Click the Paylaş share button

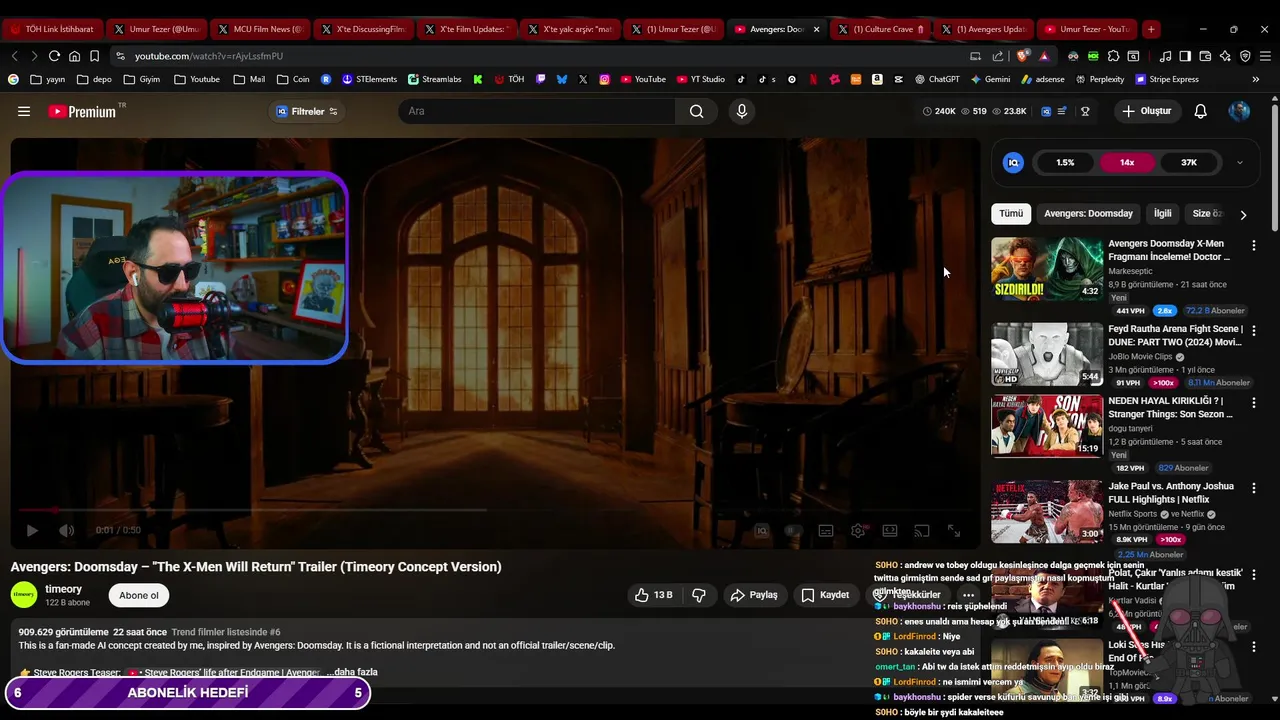(753, 595)
